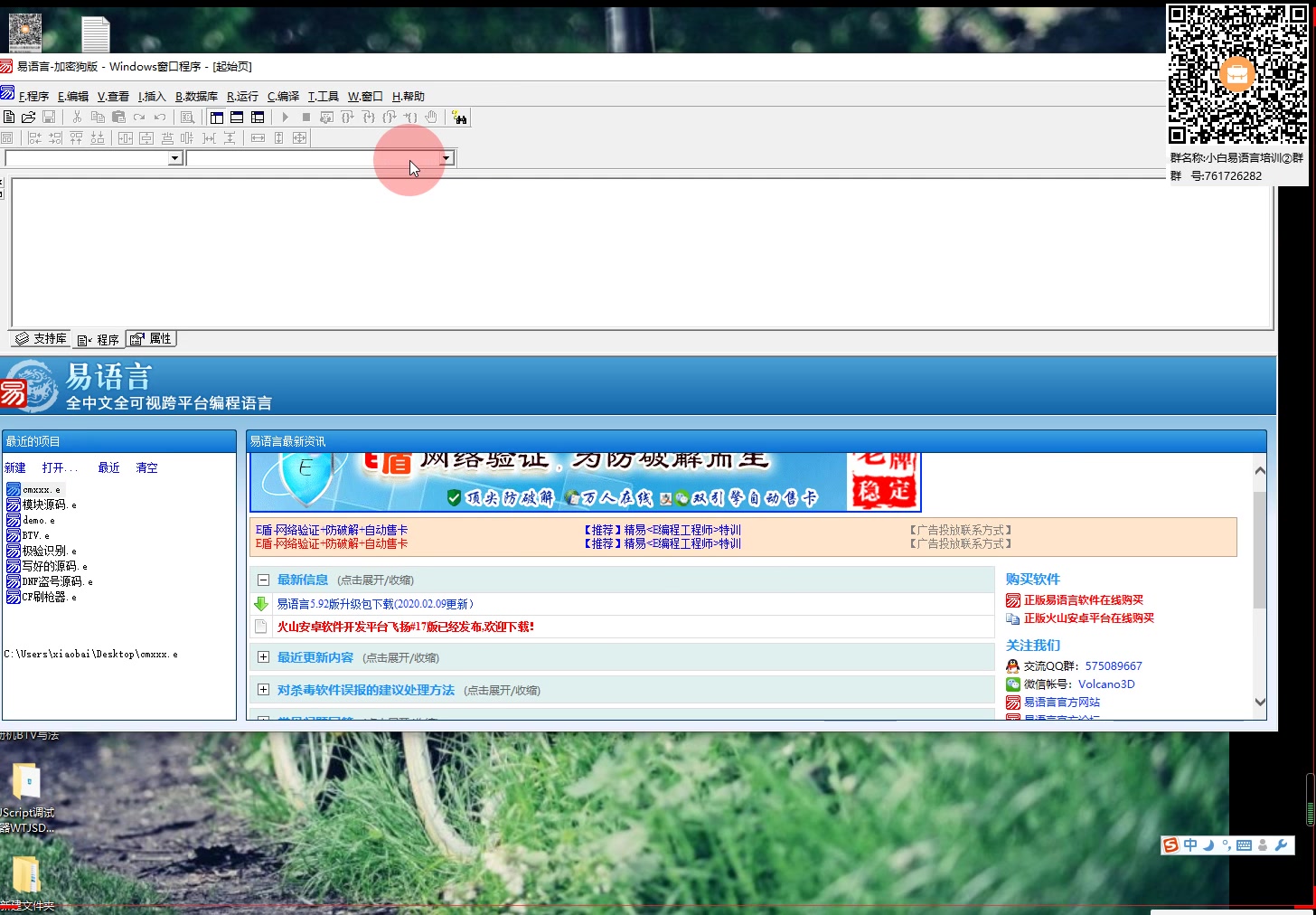Open the E.编辑 menu
The image size is (1316, 915).
point(73,97)
